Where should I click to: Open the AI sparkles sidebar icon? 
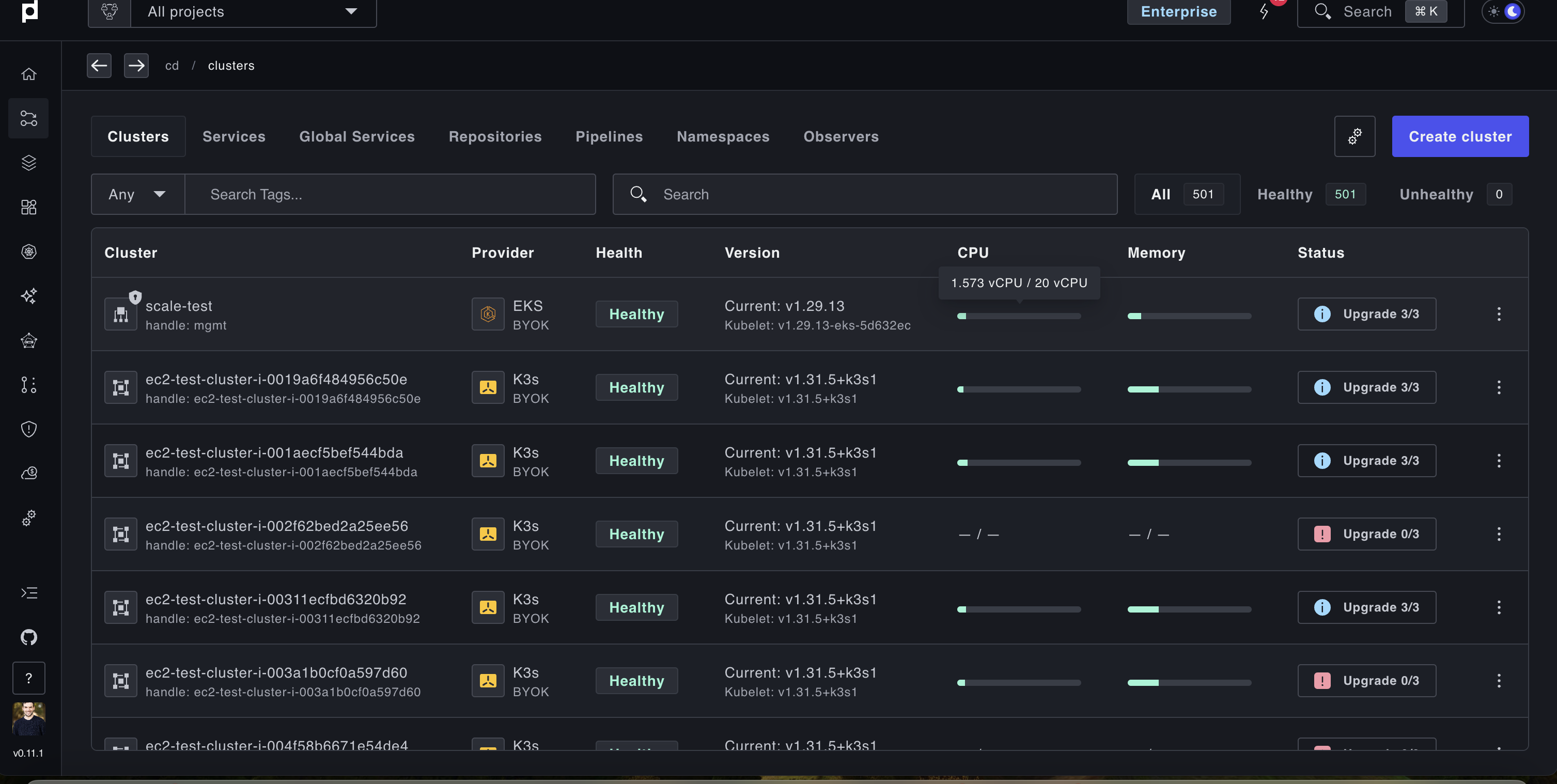pyautogui.click(x=28, y=295)
